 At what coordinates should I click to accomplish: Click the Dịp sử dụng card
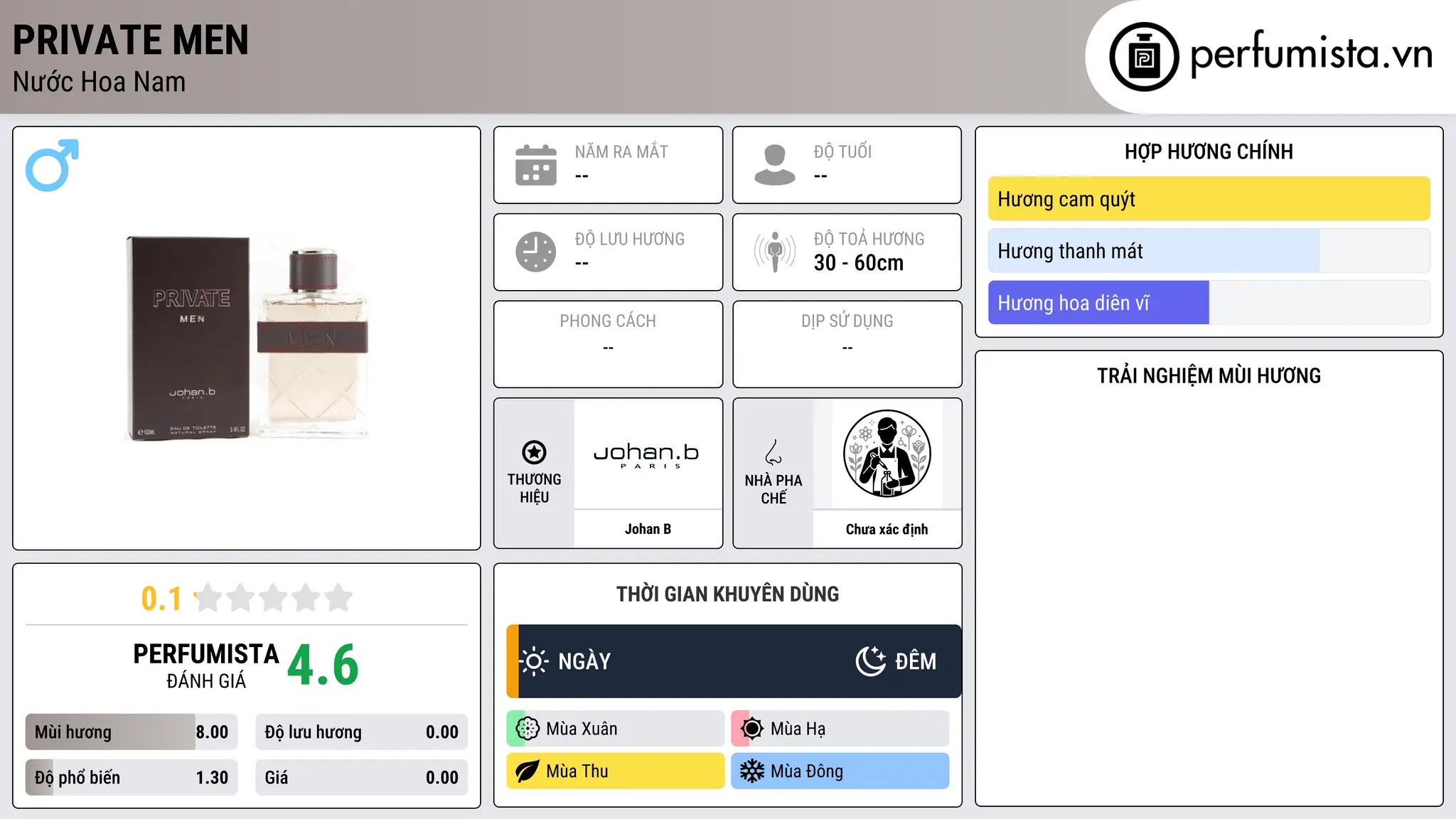847,344
